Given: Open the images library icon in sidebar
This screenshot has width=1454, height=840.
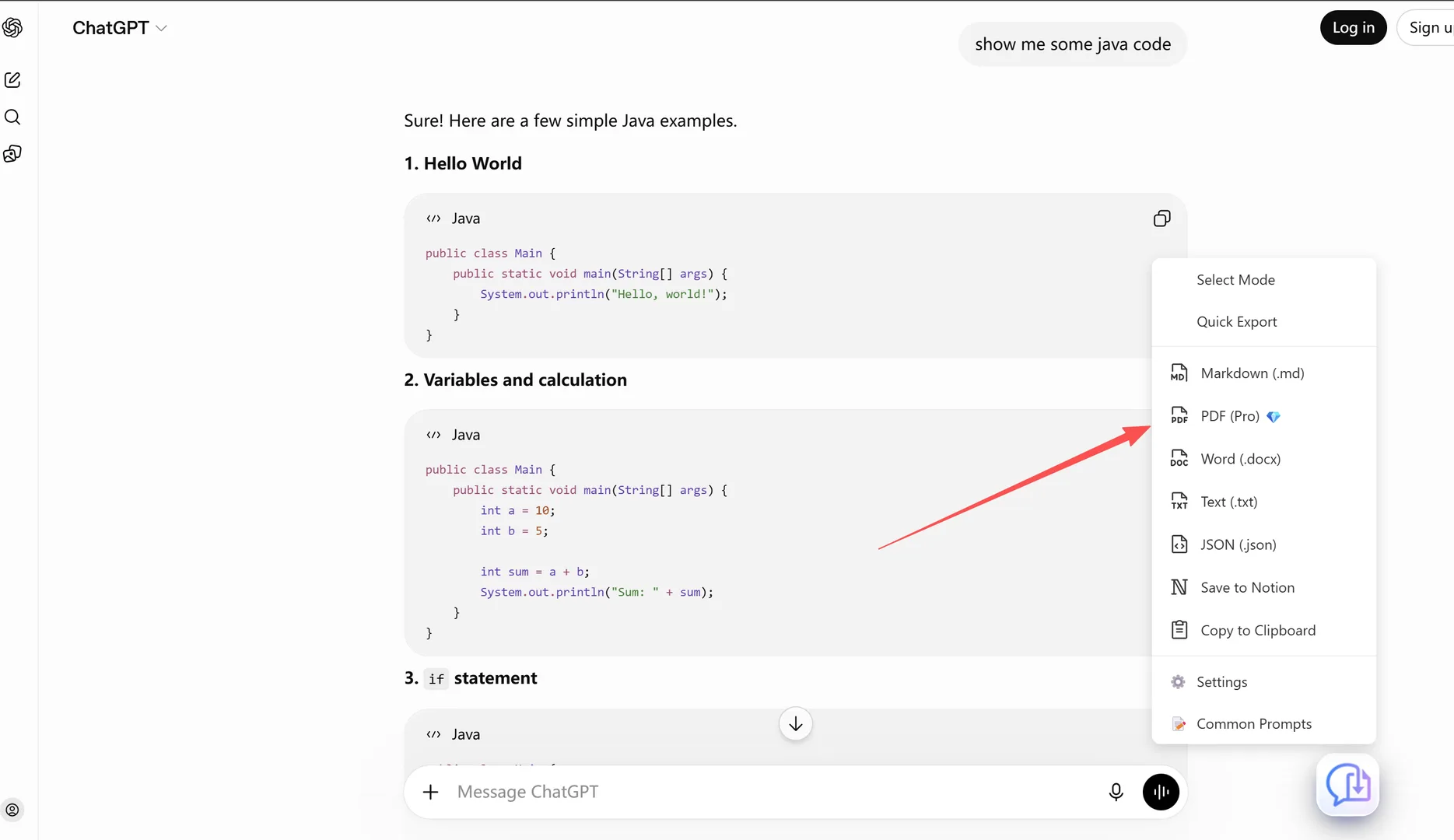Looking at the screenshot, I should pos(12,153).
